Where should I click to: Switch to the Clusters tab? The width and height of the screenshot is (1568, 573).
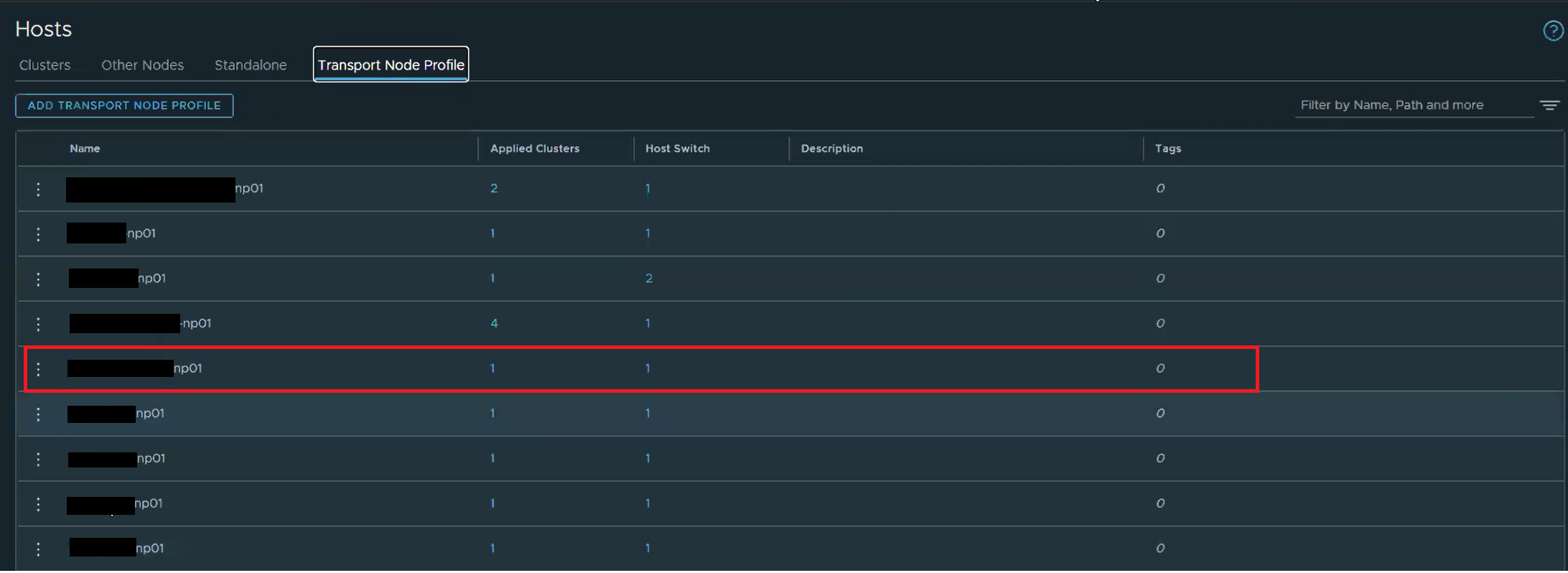click(x=45, y=65)
